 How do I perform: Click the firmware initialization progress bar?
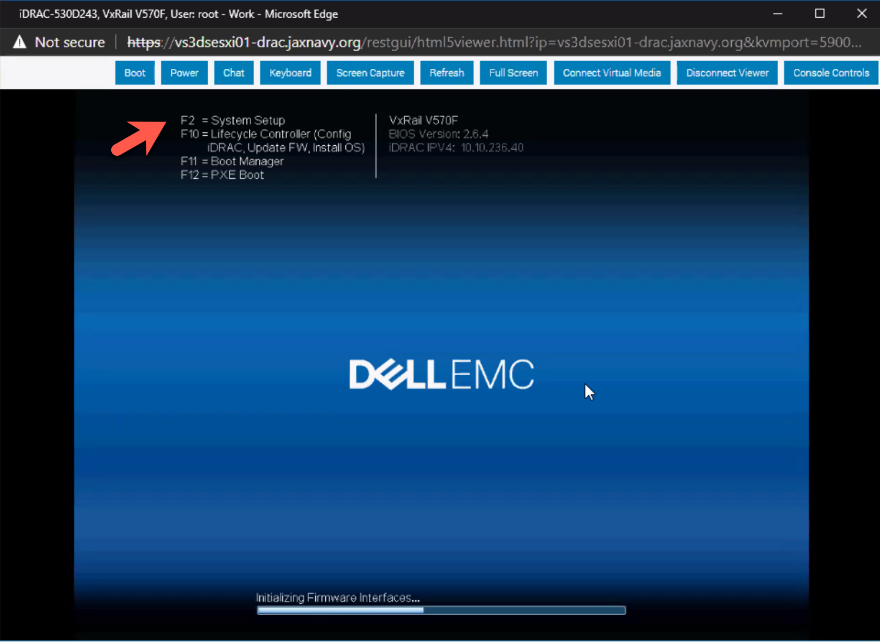441,610
